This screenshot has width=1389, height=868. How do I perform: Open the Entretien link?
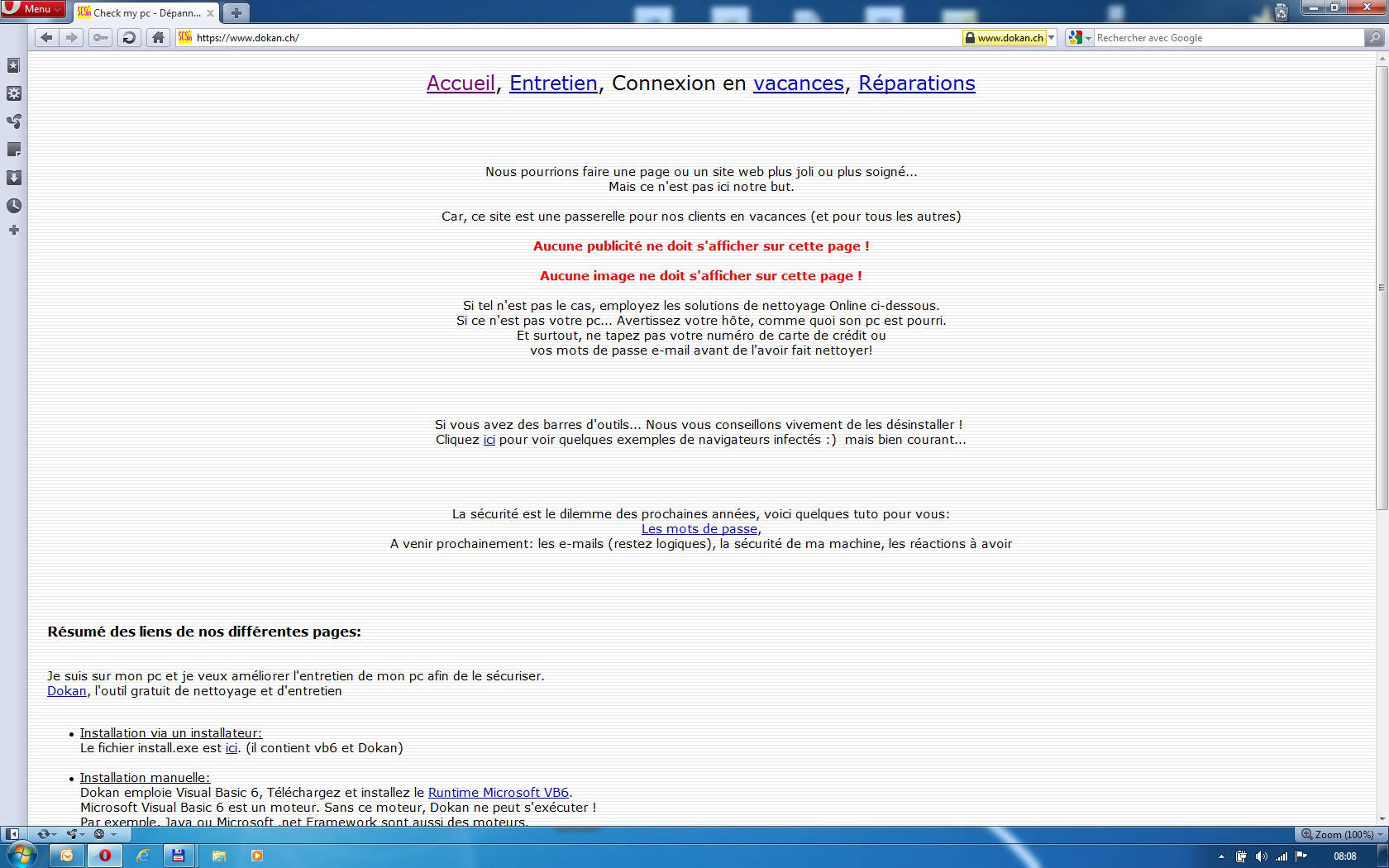pos(553,83)
